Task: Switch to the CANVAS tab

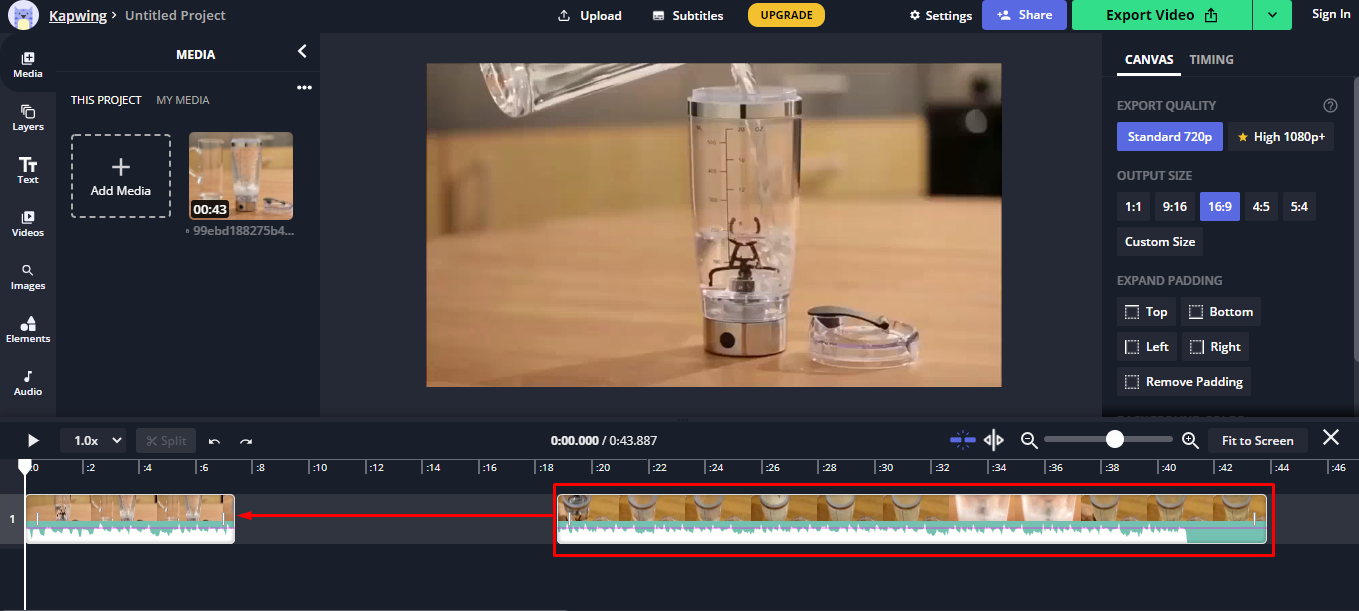Action: pyautogui.click(x=1149, y=60)
